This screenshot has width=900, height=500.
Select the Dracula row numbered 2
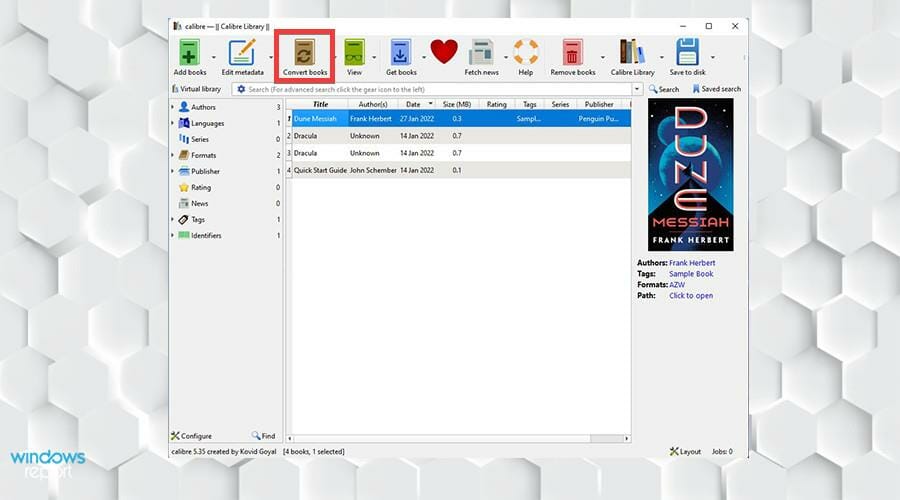[461, 136]
